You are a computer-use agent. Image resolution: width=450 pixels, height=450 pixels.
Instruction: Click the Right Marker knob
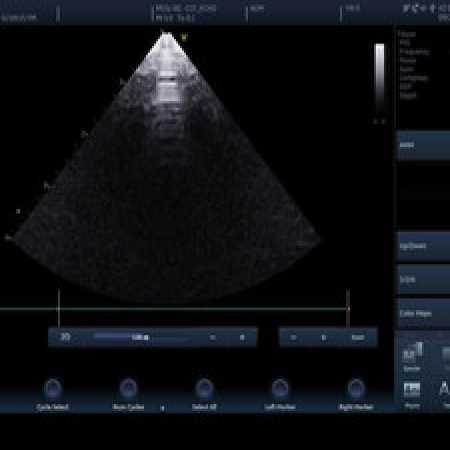click(x=356, y=388)
